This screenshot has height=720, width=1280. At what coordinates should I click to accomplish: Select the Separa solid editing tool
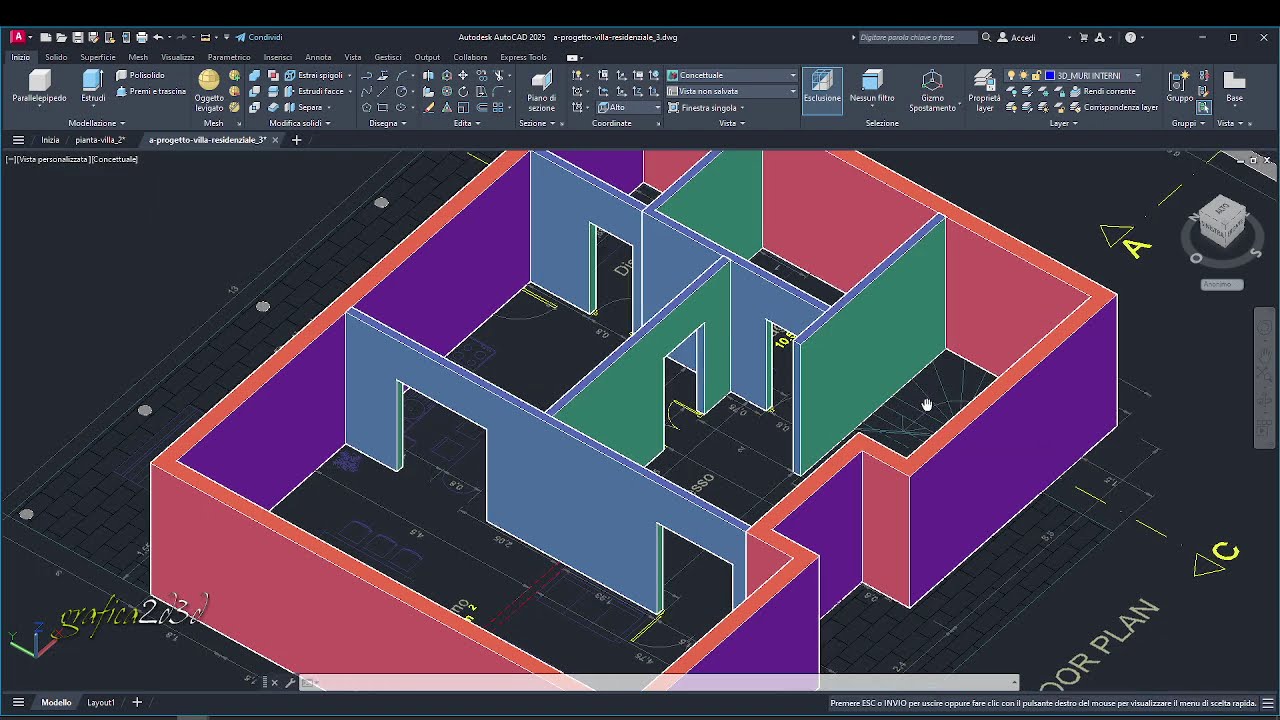pos(309,107)
